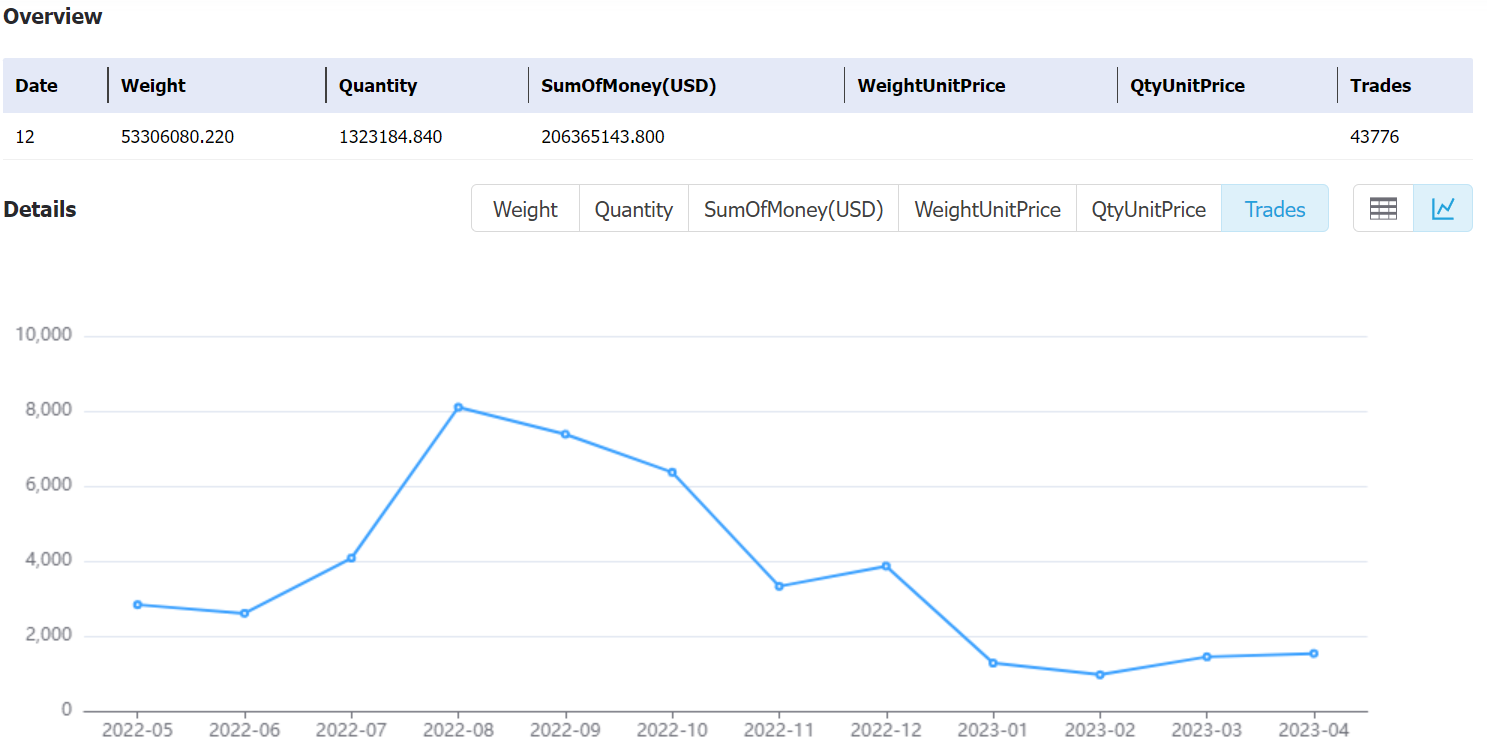Click the Overview heading
1487x756 pixels.
point(53,17)
